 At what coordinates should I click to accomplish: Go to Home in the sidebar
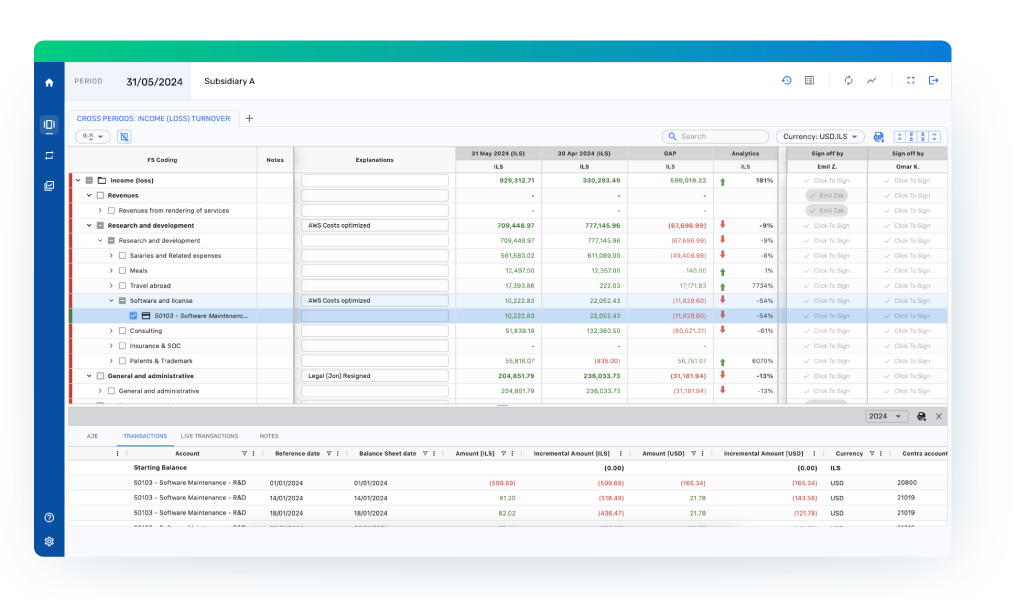point(49,82)
